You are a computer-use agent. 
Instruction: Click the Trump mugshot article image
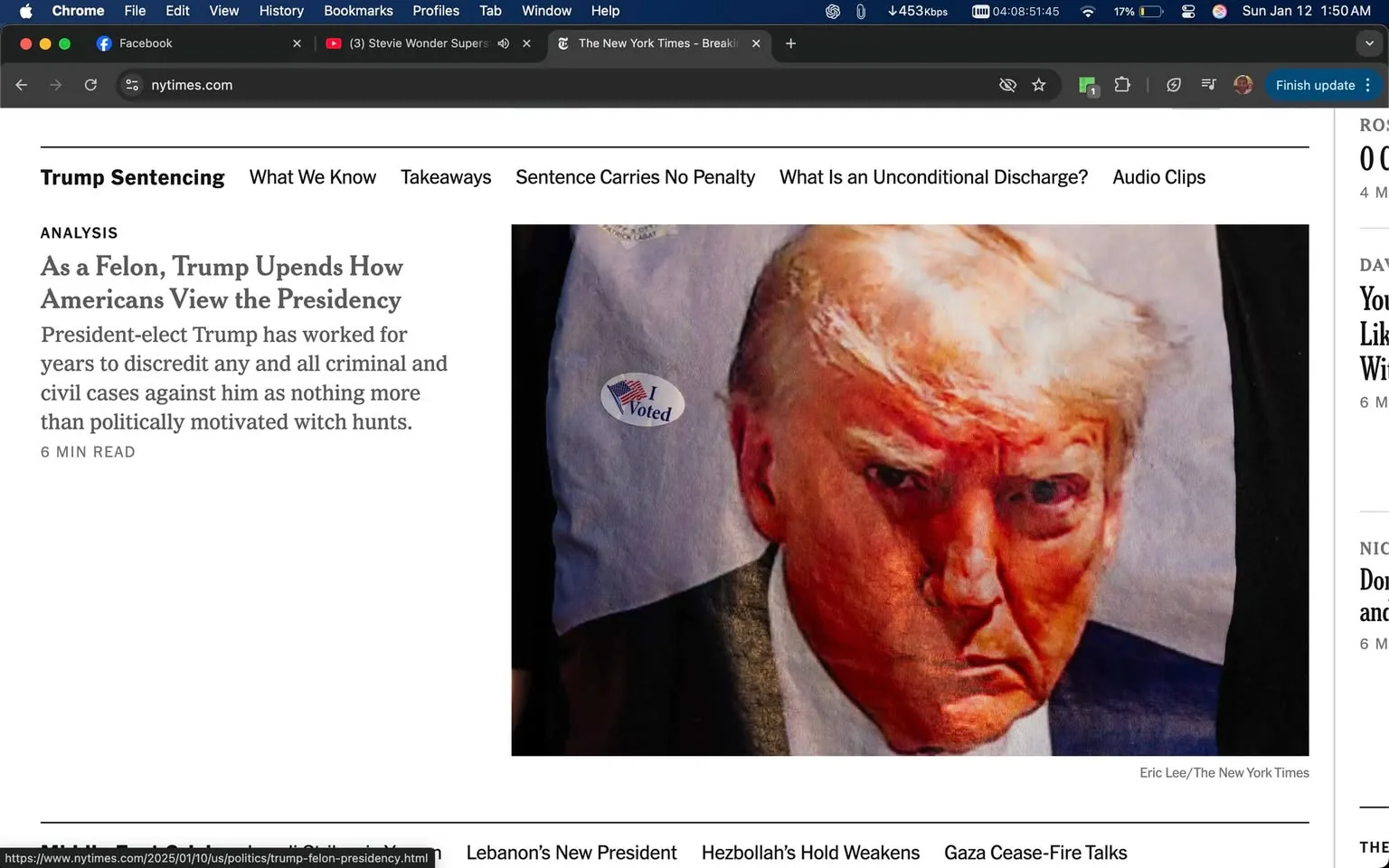(910, 490)
